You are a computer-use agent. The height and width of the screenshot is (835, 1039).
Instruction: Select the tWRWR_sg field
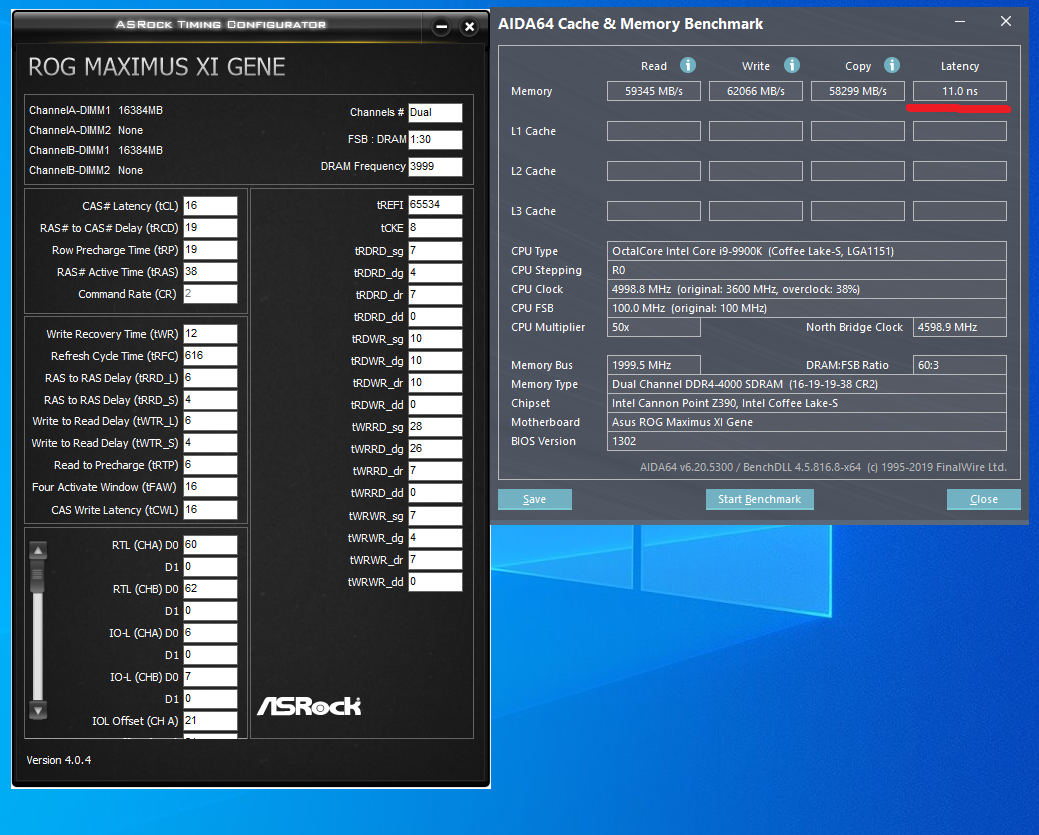pos(435,516)
